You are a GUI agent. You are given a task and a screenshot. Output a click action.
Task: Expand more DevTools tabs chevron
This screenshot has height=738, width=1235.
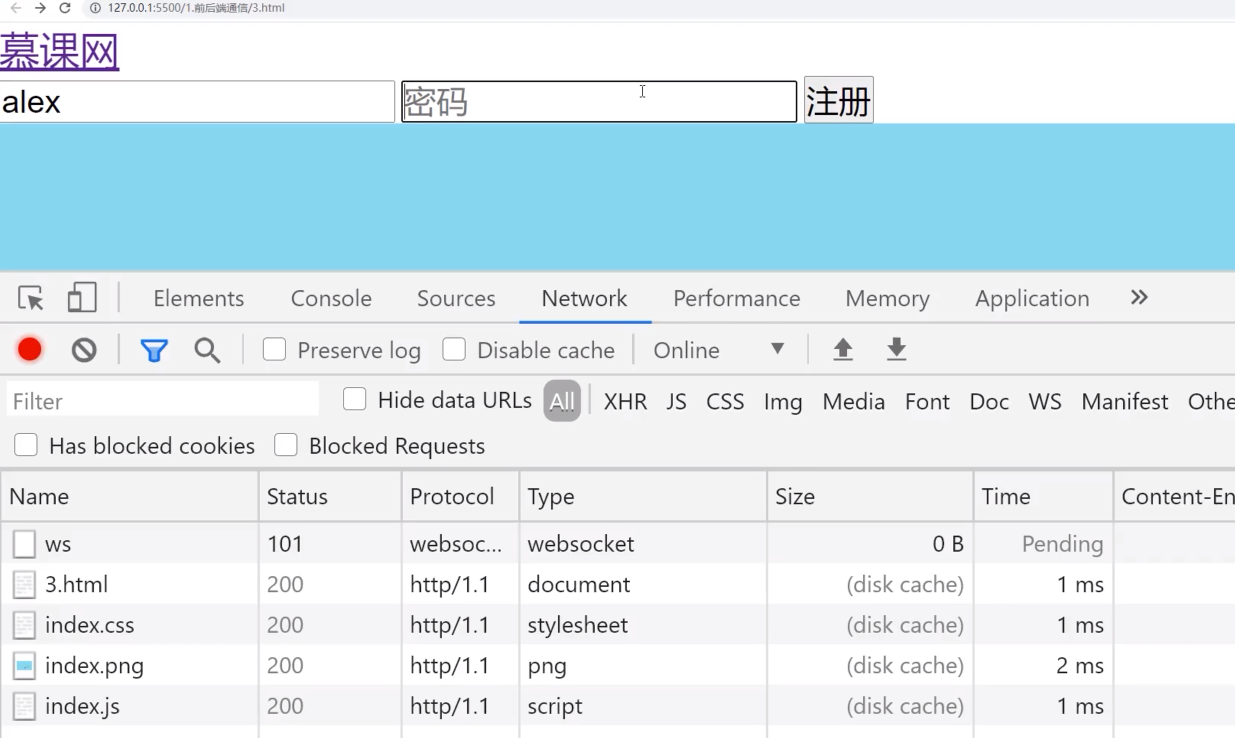[x=1139, y=297]
